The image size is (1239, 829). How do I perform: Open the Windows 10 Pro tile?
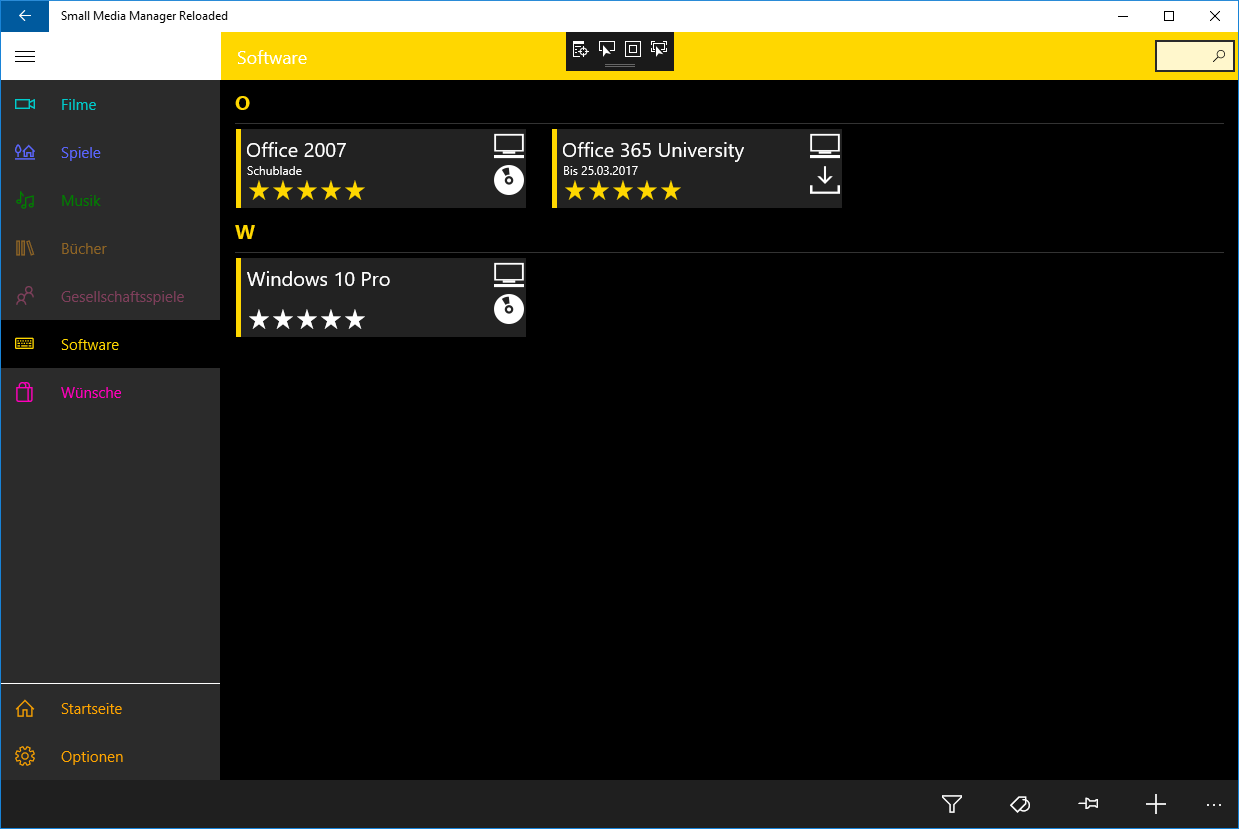(x=381, y=297)
